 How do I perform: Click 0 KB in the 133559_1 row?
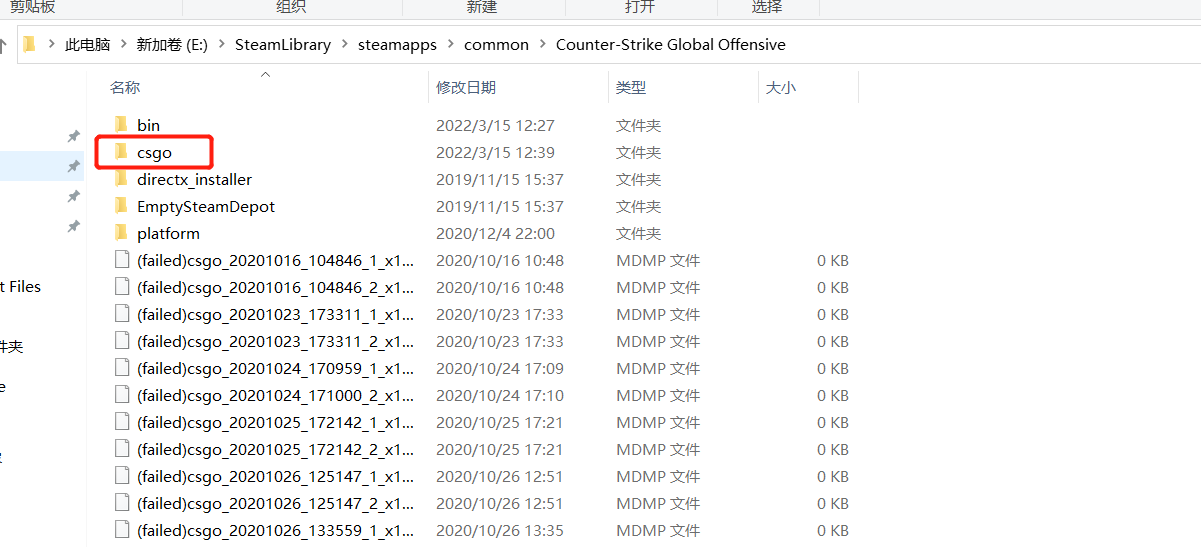833,530
